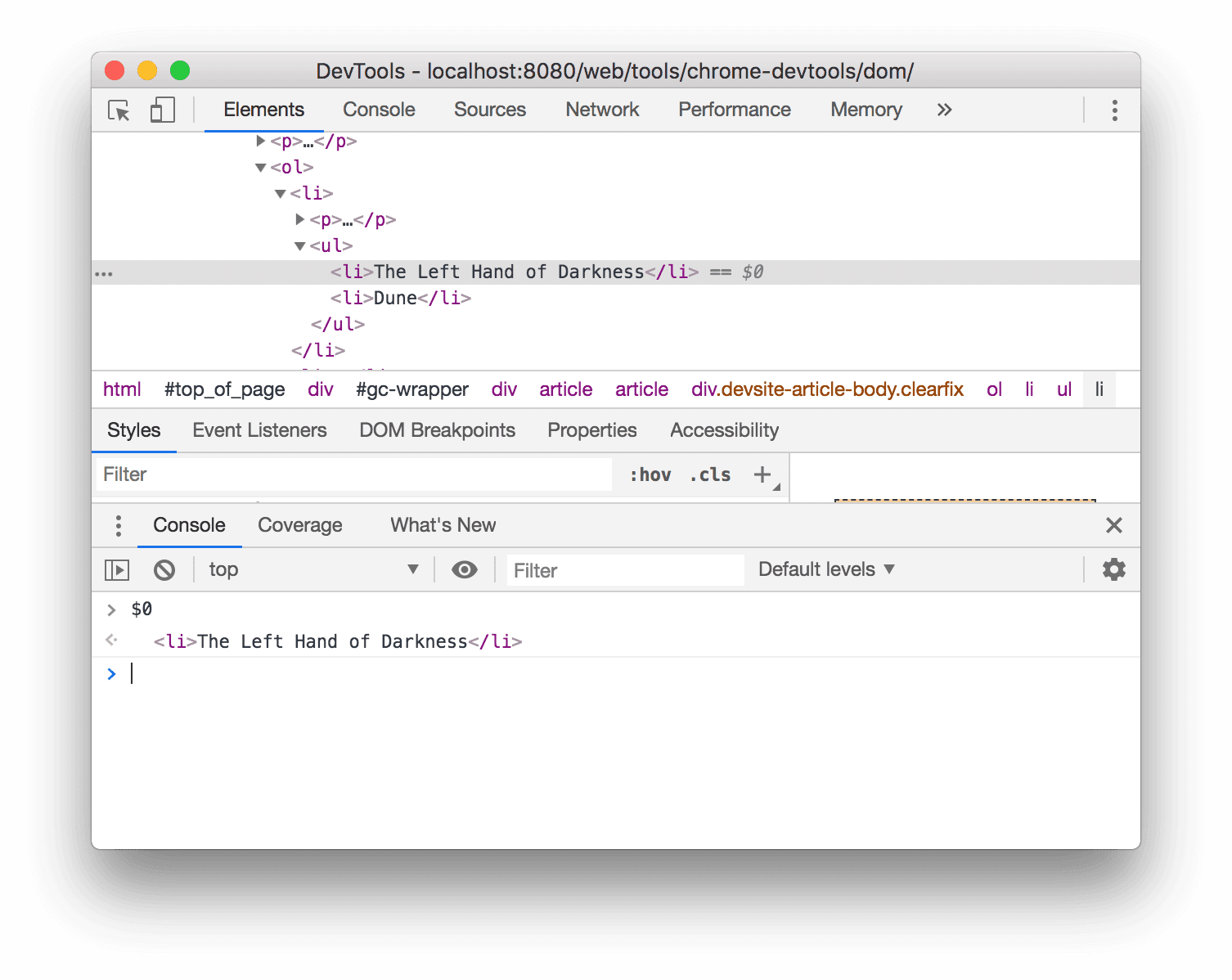
Task: Select the first article breadcrumb
Action: (x=565, y=389)
